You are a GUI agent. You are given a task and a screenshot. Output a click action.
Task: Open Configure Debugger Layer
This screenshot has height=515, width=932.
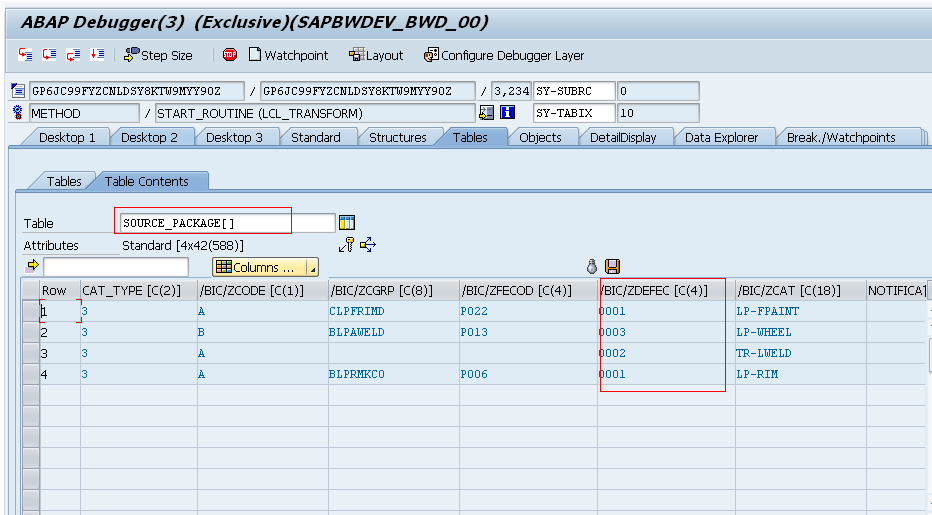pyautogui.click(x=504, y=55)
